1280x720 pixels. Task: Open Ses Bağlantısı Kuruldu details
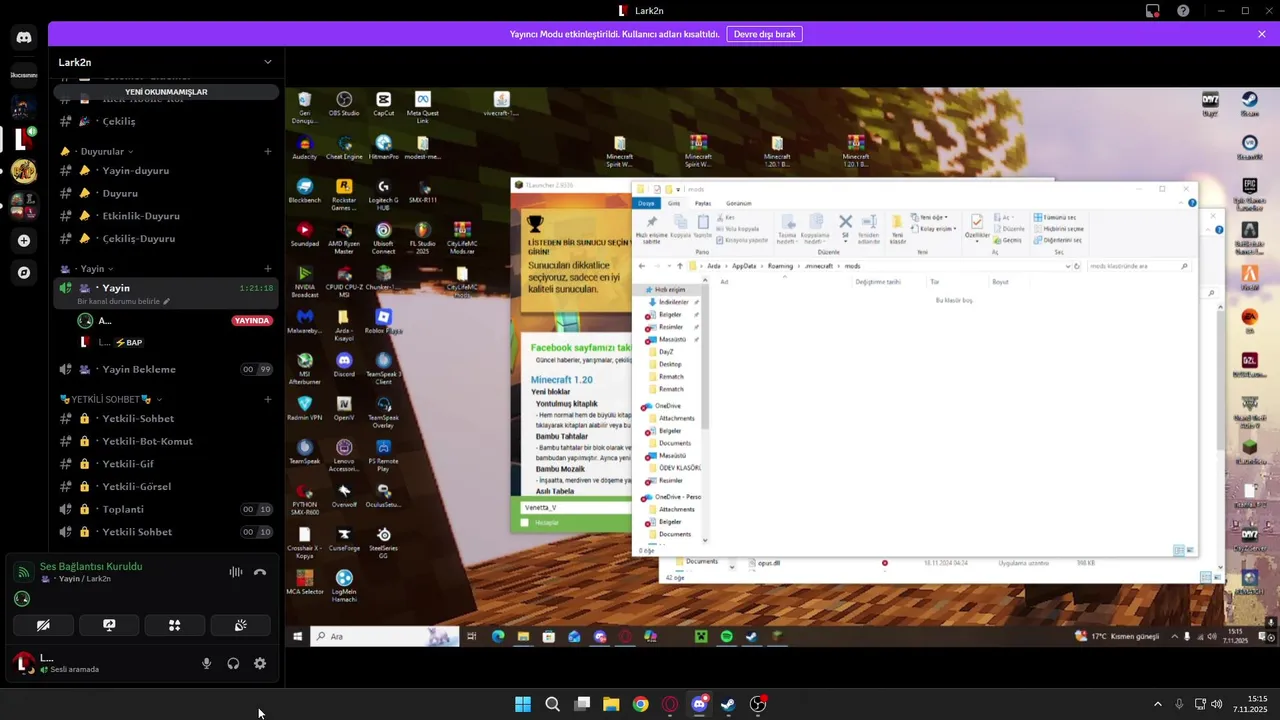[91, 566]
